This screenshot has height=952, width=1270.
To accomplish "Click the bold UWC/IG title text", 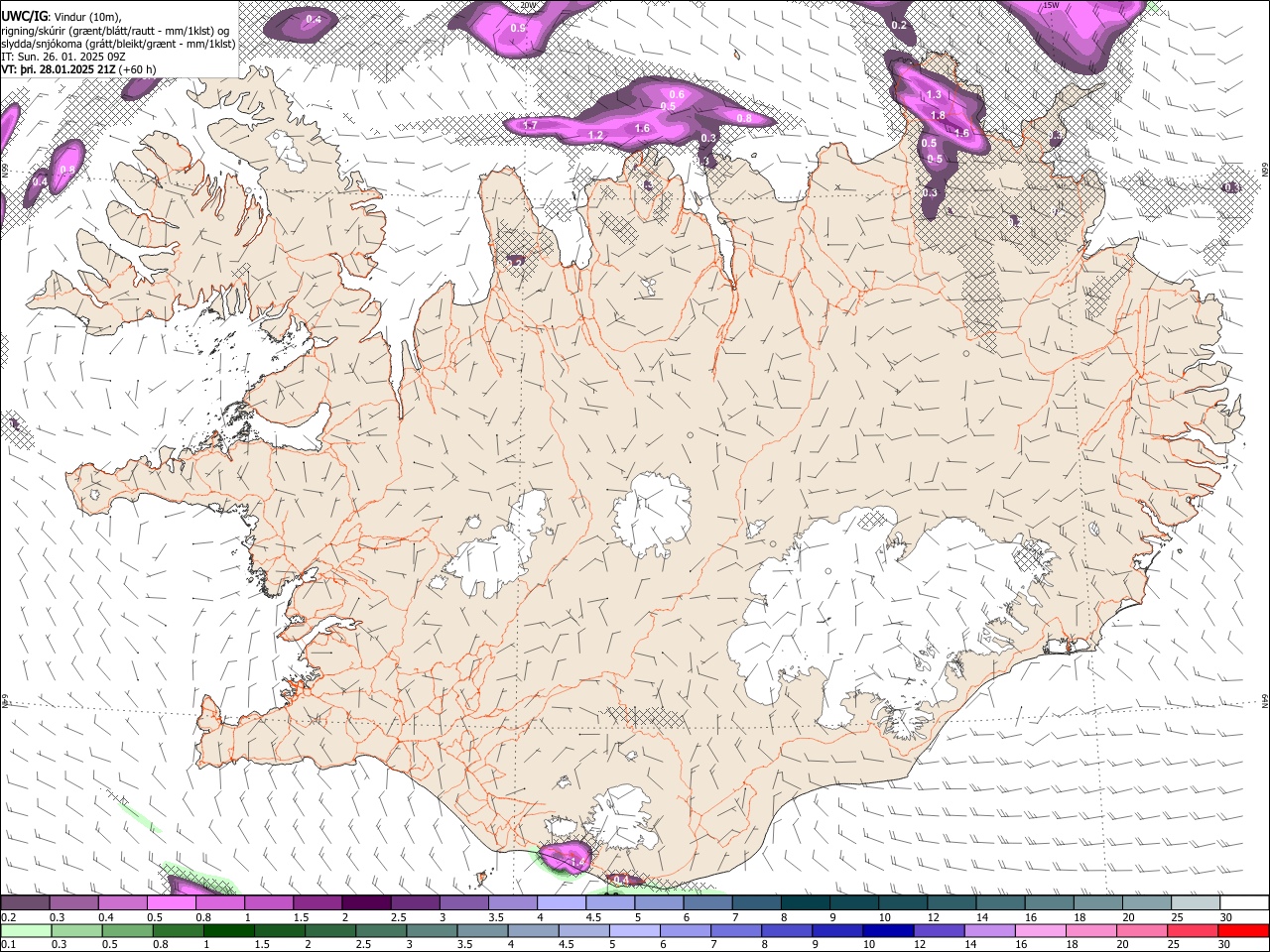I will coord(23,17).
